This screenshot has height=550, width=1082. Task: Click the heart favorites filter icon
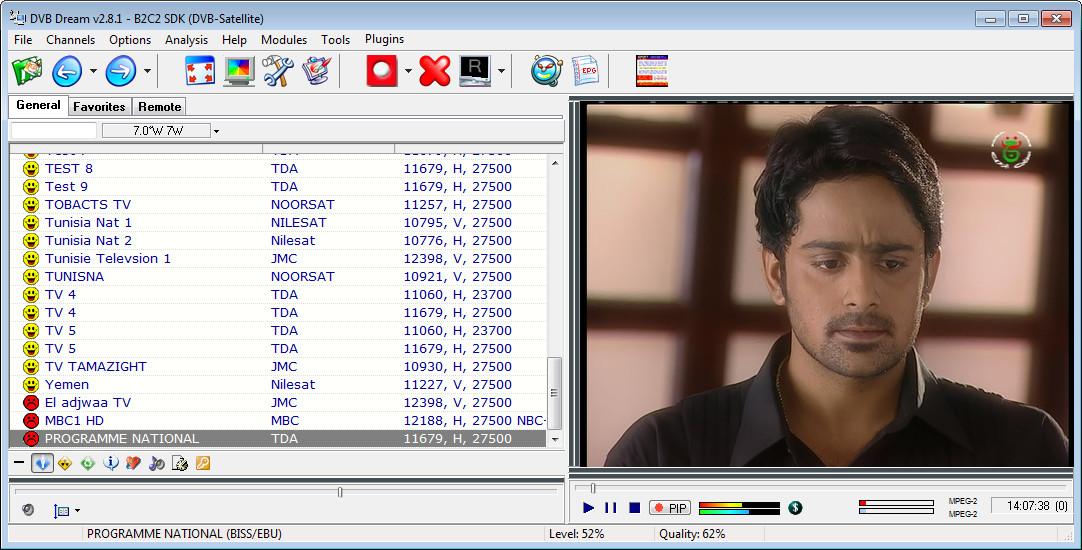132,463
